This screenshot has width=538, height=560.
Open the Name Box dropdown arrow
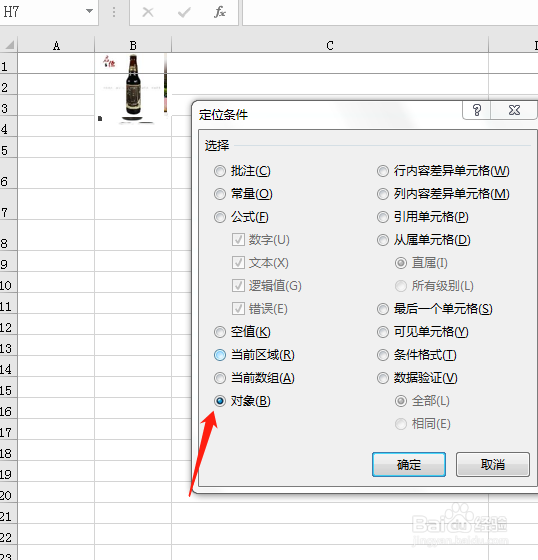89,11
